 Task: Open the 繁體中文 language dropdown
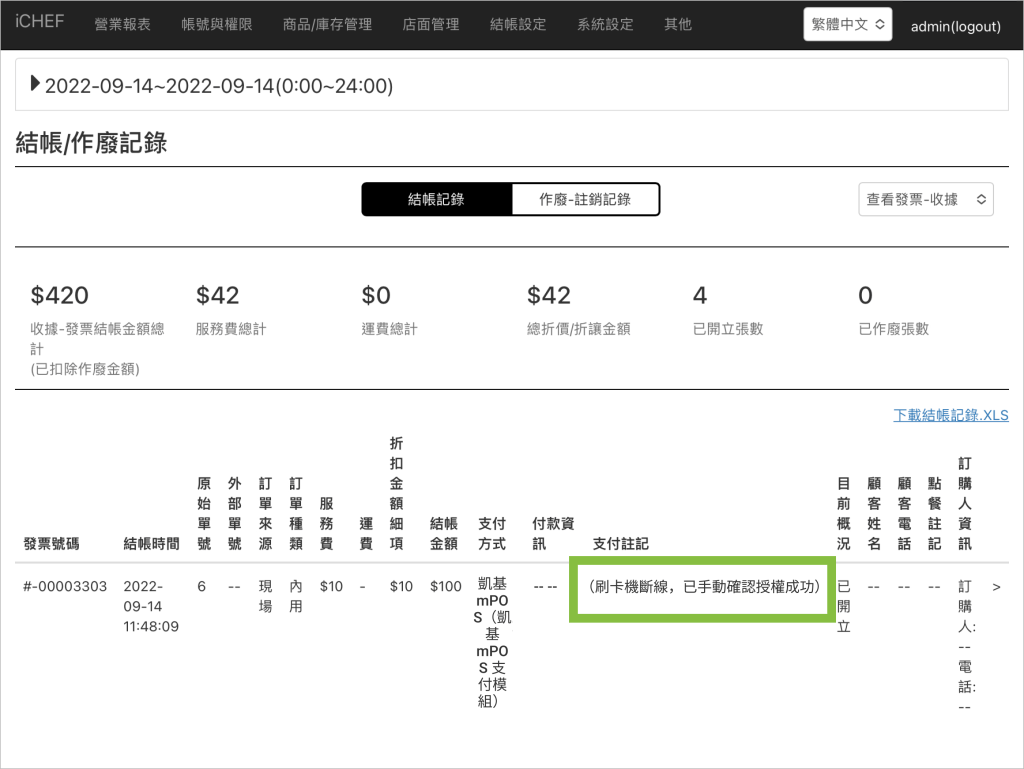[x=847, y=25]
